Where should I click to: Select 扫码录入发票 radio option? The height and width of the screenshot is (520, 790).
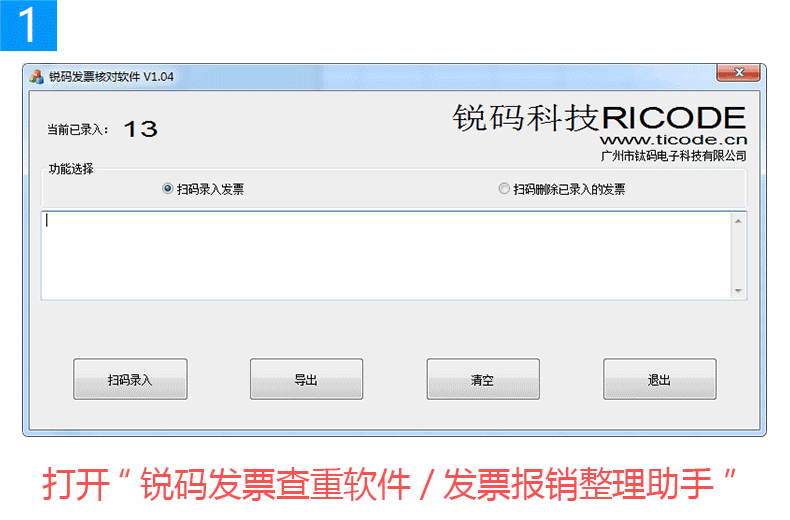pyautogui.click(x=168, y=189)
